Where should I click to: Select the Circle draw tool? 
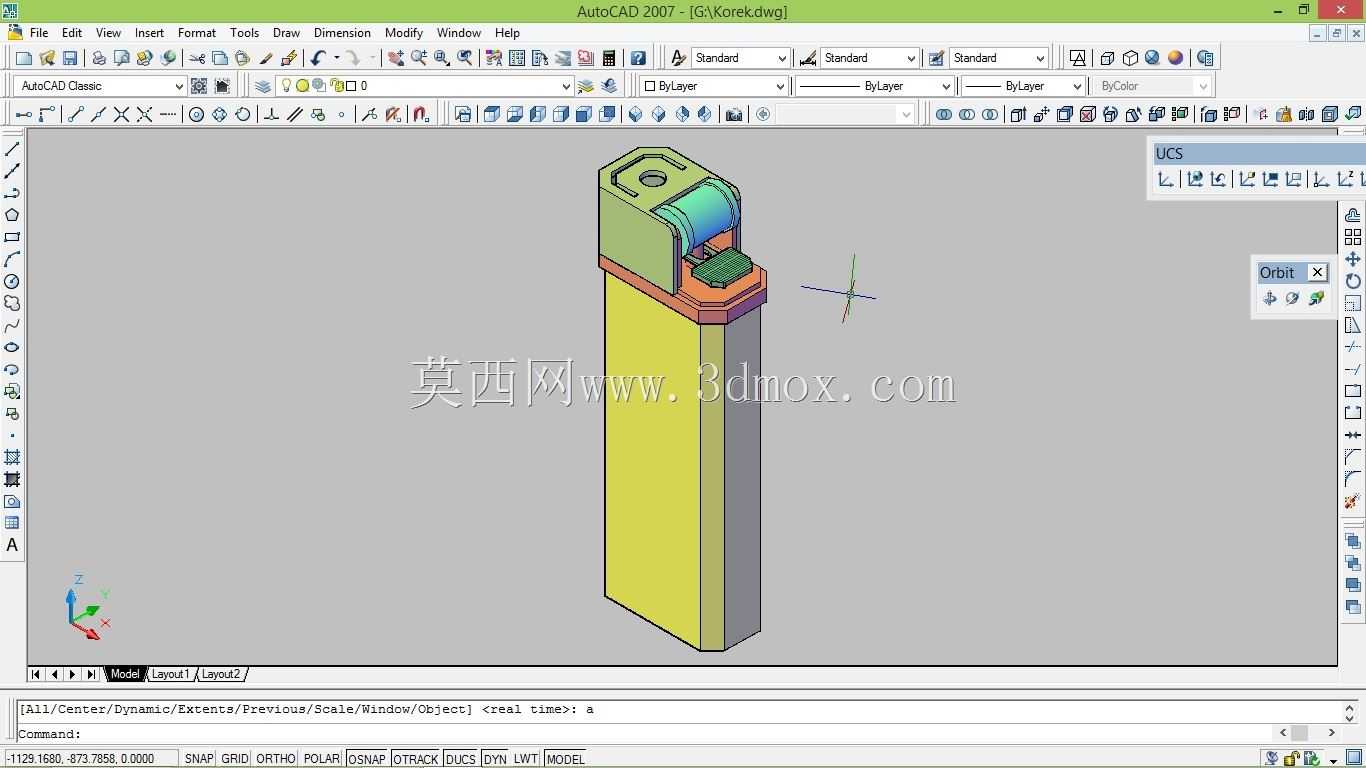coord(12,281)
